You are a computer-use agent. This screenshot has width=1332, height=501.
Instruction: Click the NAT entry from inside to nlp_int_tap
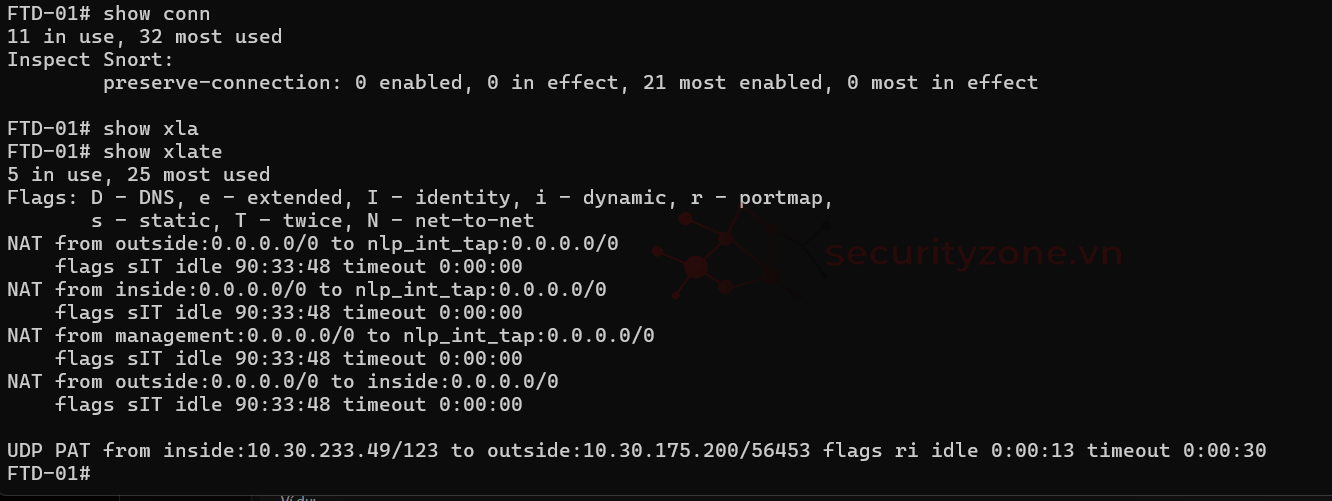[x=306, y=290]
